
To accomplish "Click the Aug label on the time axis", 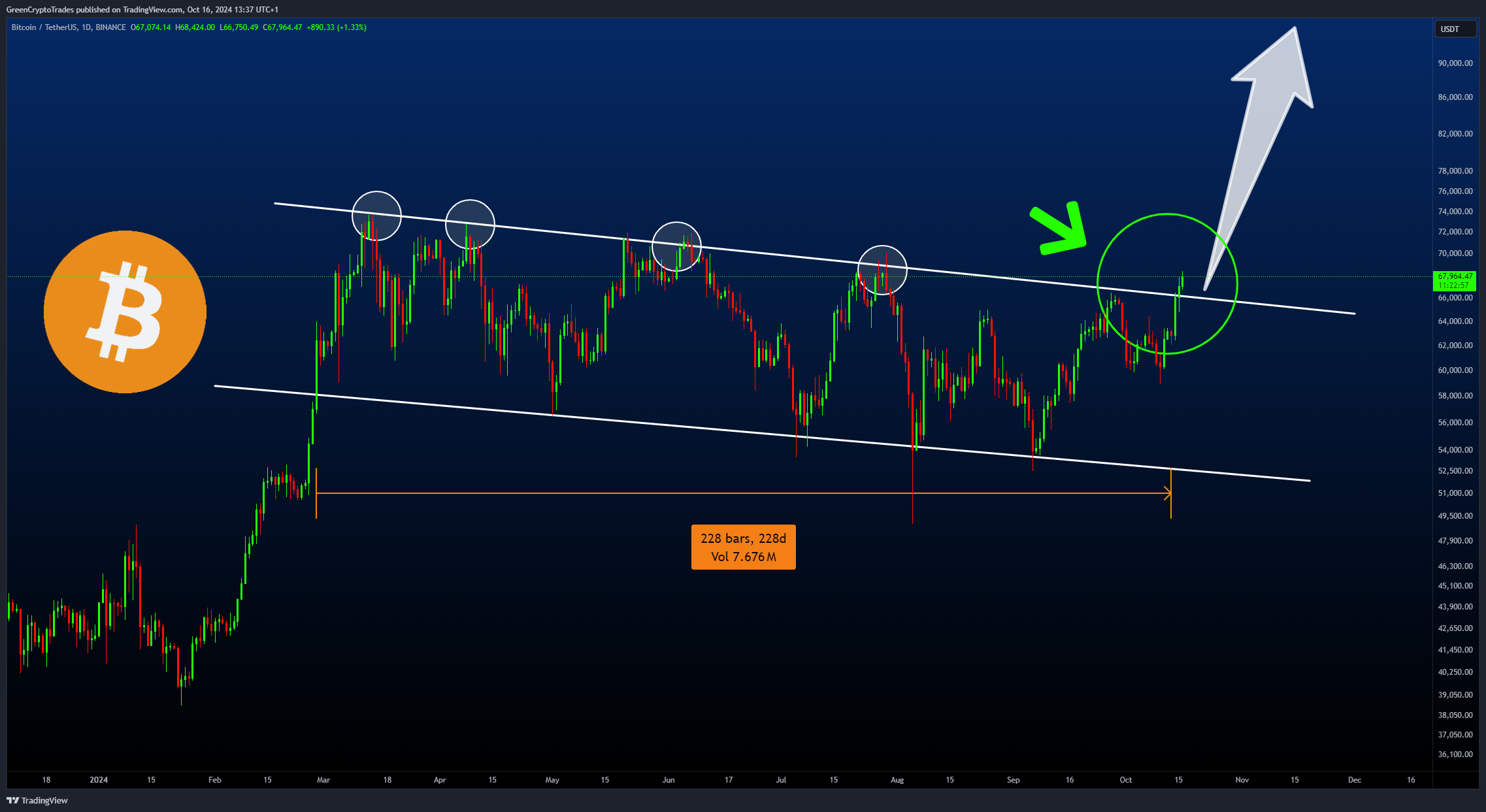I will coord(897,780).
